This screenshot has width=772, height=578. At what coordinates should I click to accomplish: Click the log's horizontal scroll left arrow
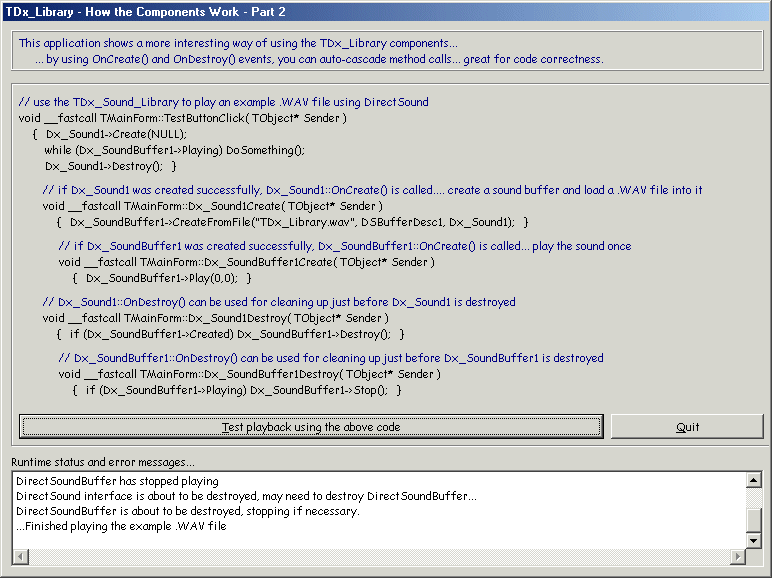[x=20, y=556]
